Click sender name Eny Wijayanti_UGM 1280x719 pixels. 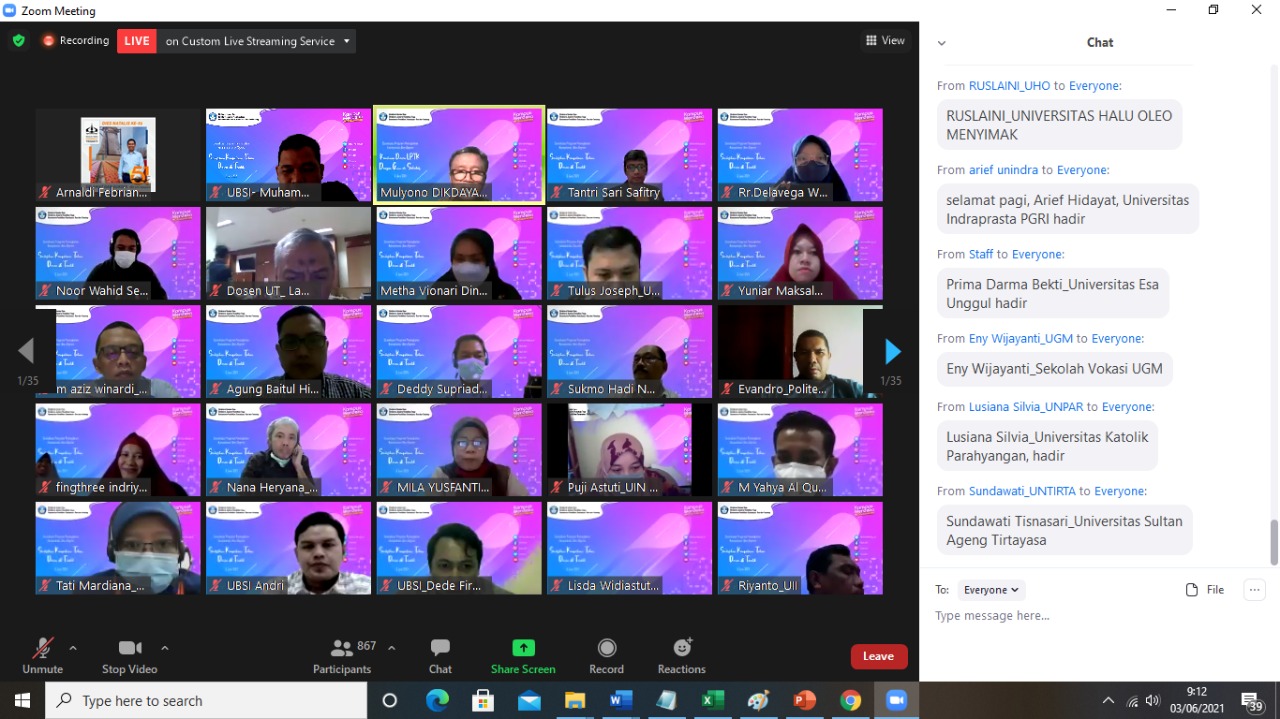click(1020, 339)
